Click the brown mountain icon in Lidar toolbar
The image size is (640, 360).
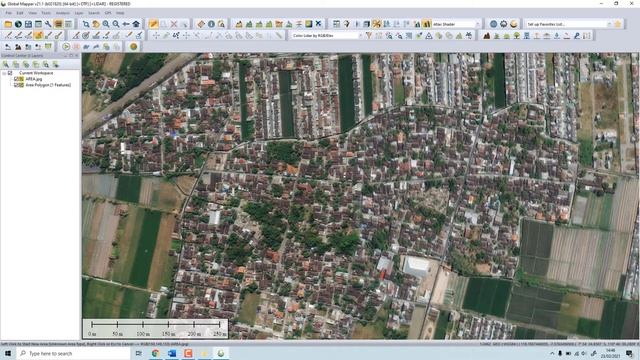point(487,36)
